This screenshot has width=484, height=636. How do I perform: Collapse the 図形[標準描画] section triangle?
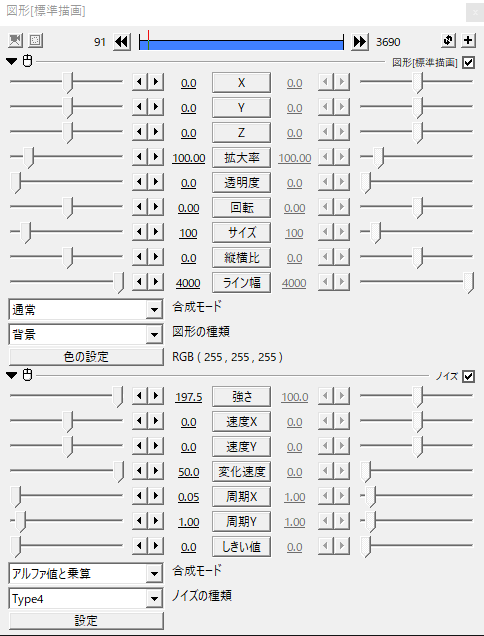[12, 62]
